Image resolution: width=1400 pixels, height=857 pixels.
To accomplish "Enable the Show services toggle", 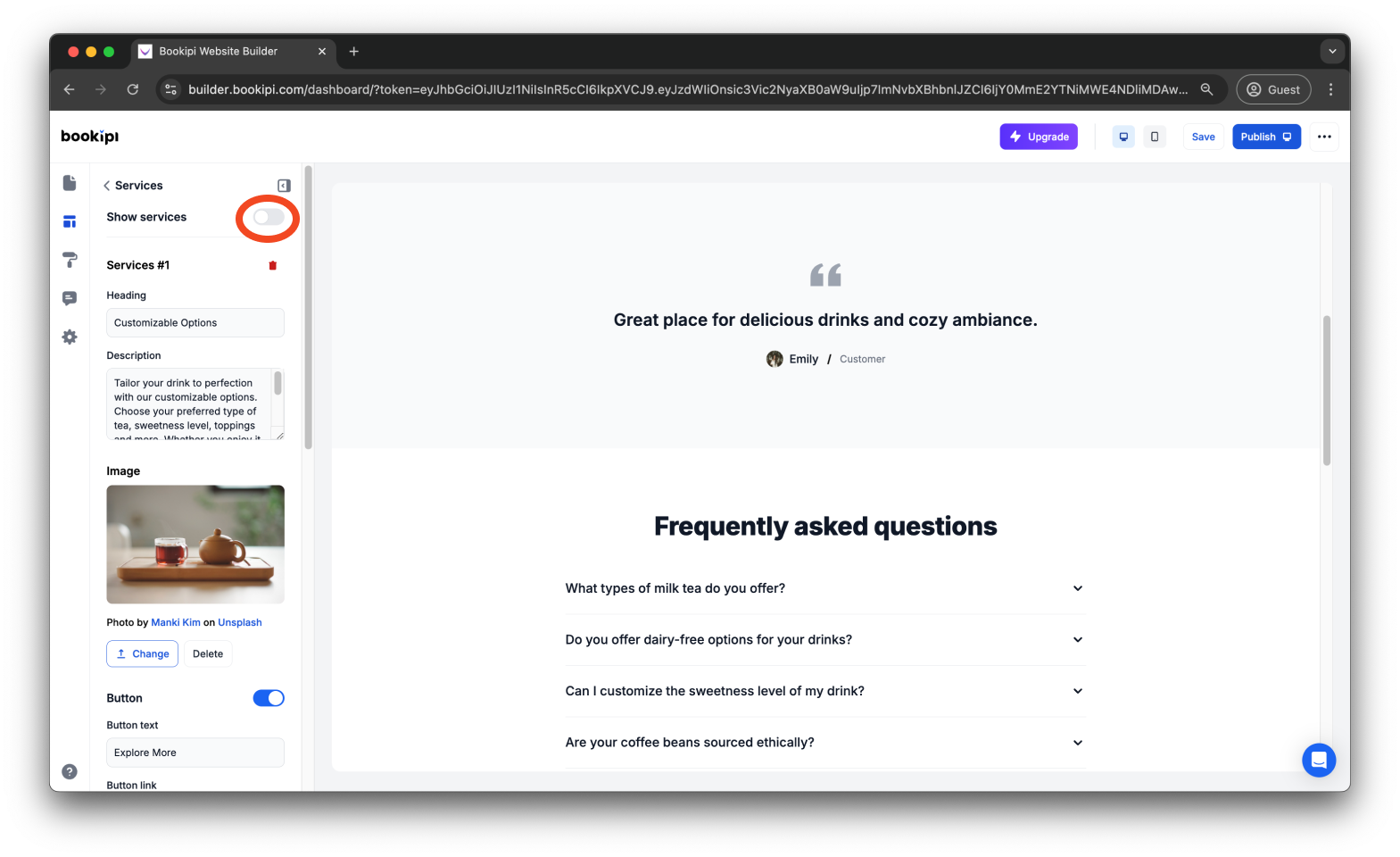I will pos(266,216).
